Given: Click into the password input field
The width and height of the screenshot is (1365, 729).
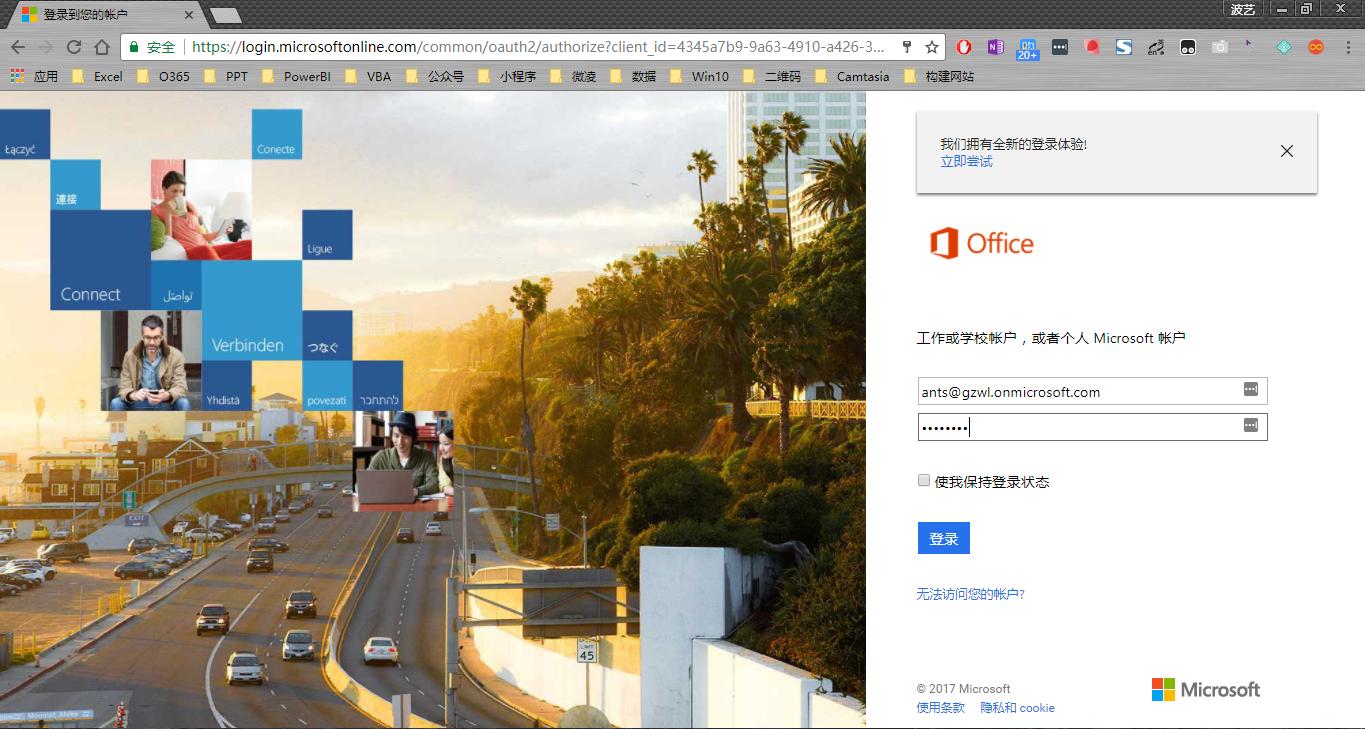Looking at the screenshot, I should (1092, 427).
